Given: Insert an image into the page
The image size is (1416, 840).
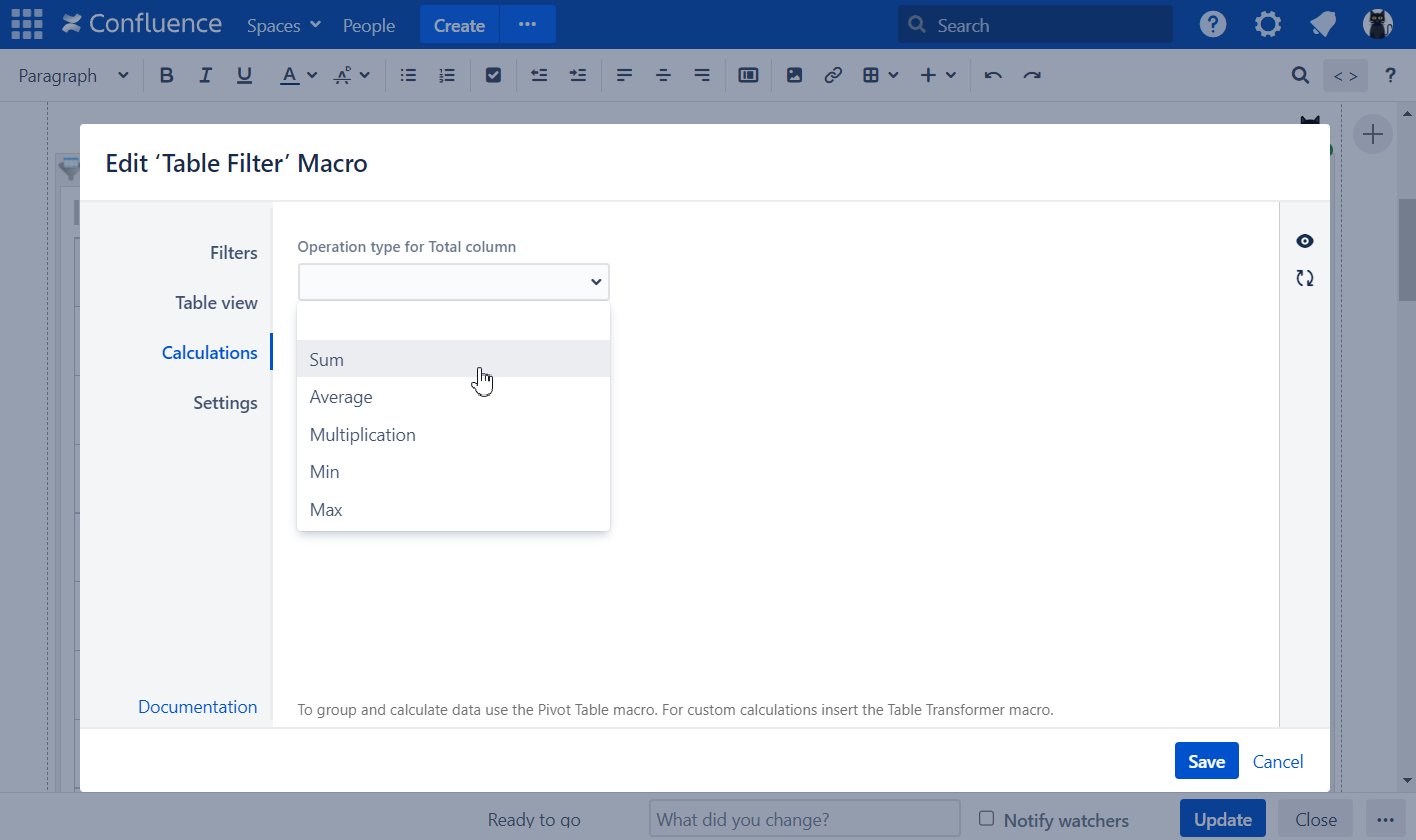Looking at the screenshot, I should point(794,75).
